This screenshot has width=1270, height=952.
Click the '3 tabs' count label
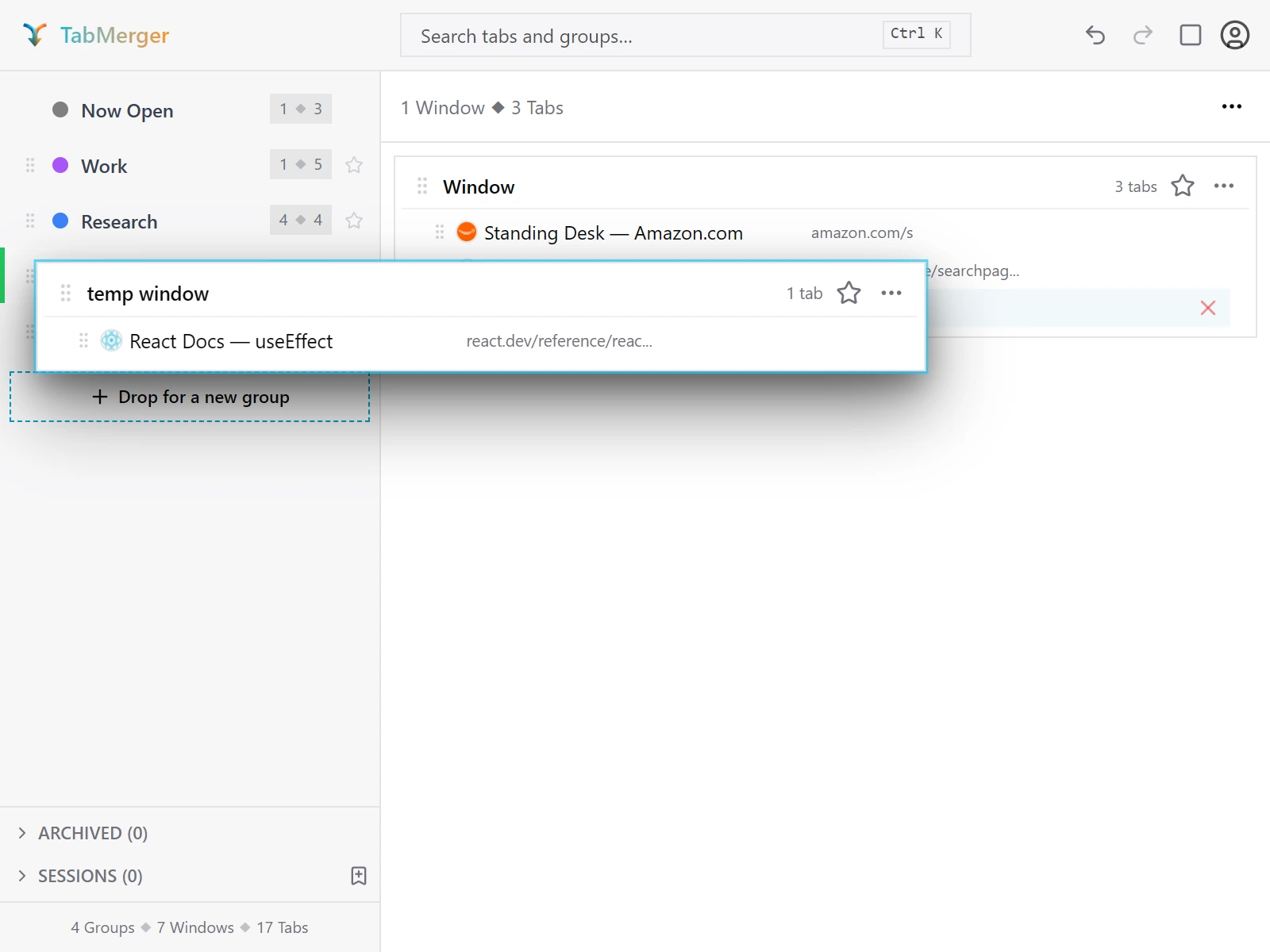1136,186
